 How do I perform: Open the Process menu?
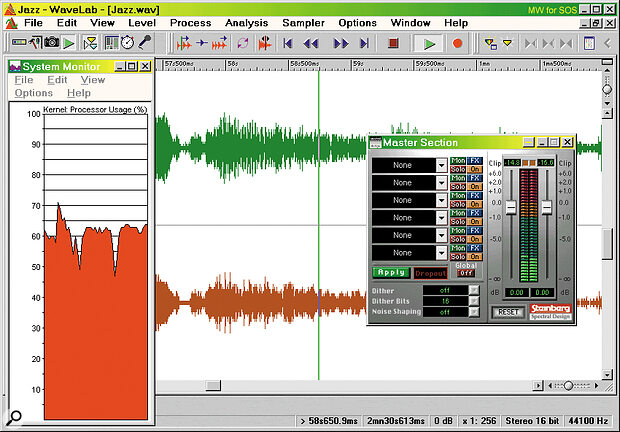coord(191,23)
